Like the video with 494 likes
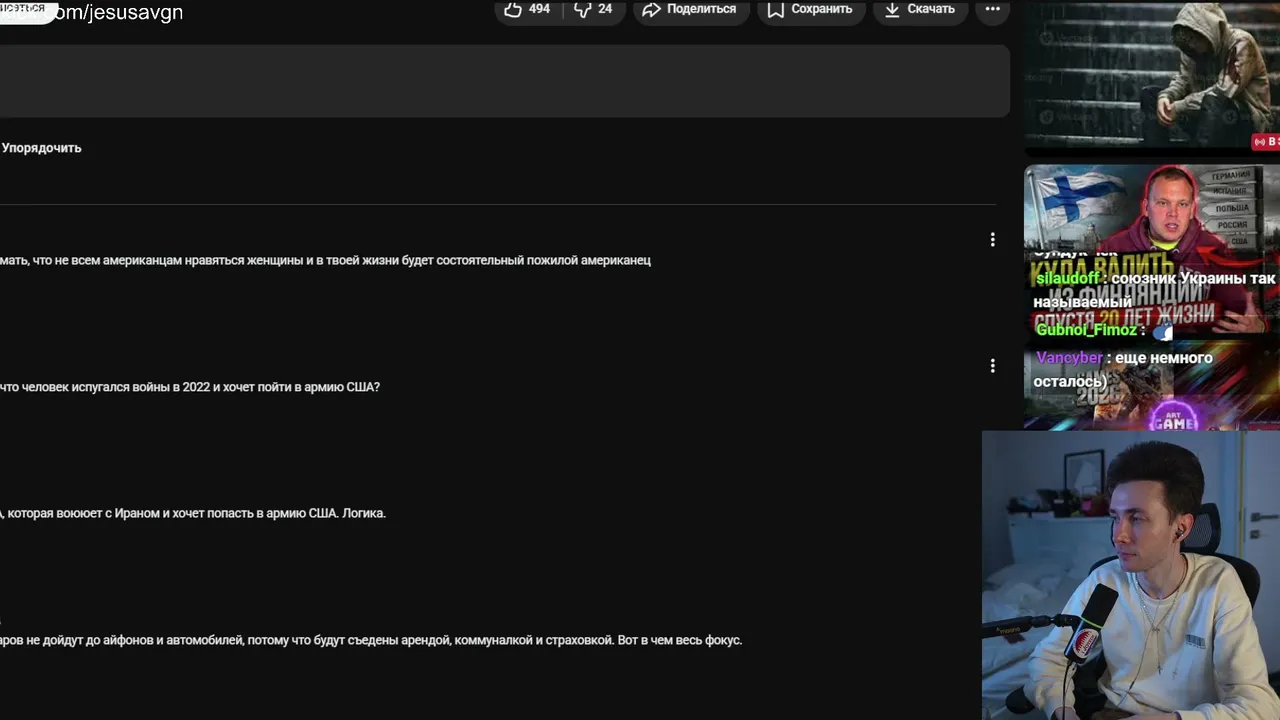Image resolution: width=1280 pixels, height=720 pixels. [x=529, y=9]
